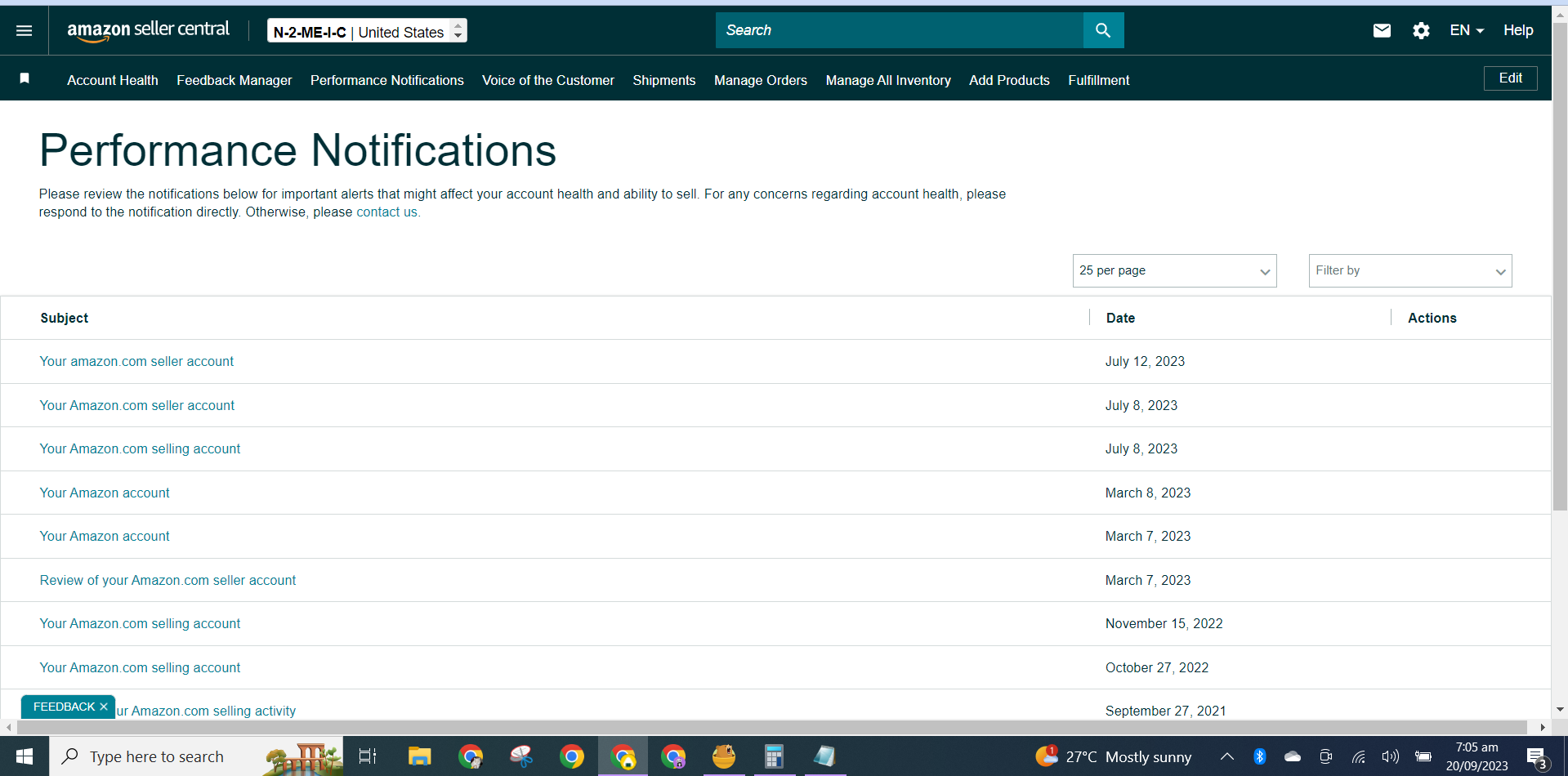Open the N-2-ME-I-C United States account switcher
This screenshot has height=776, width=1568.
coord(367,31)
